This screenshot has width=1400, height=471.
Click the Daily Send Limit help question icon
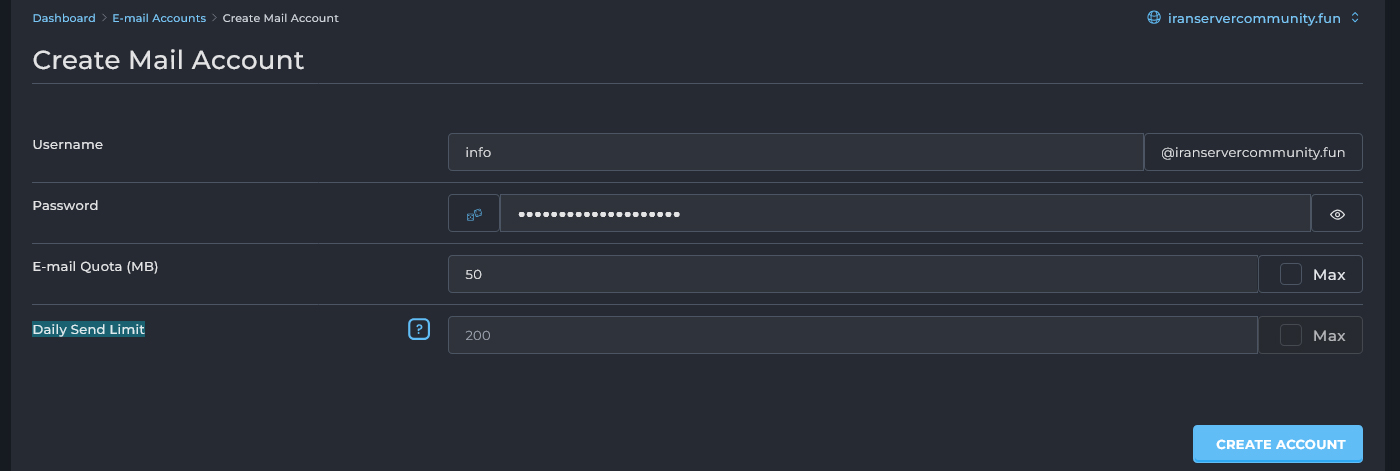419,329
